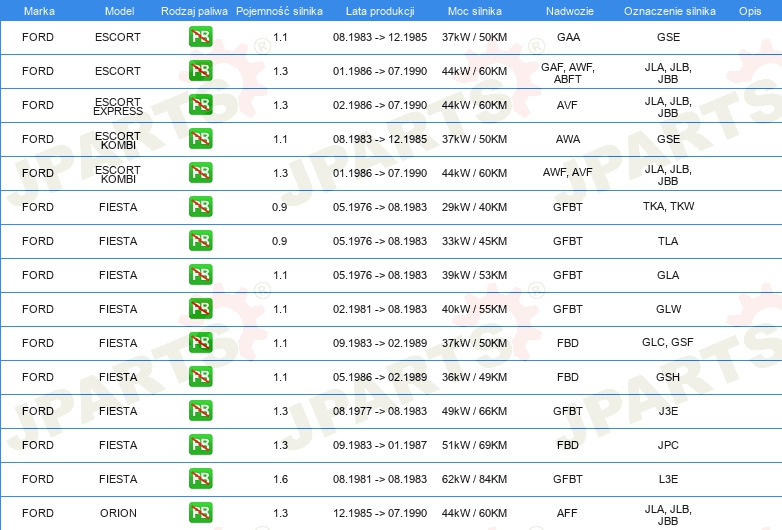Select the AWF, AVF body cell

[x=568, y=173]
